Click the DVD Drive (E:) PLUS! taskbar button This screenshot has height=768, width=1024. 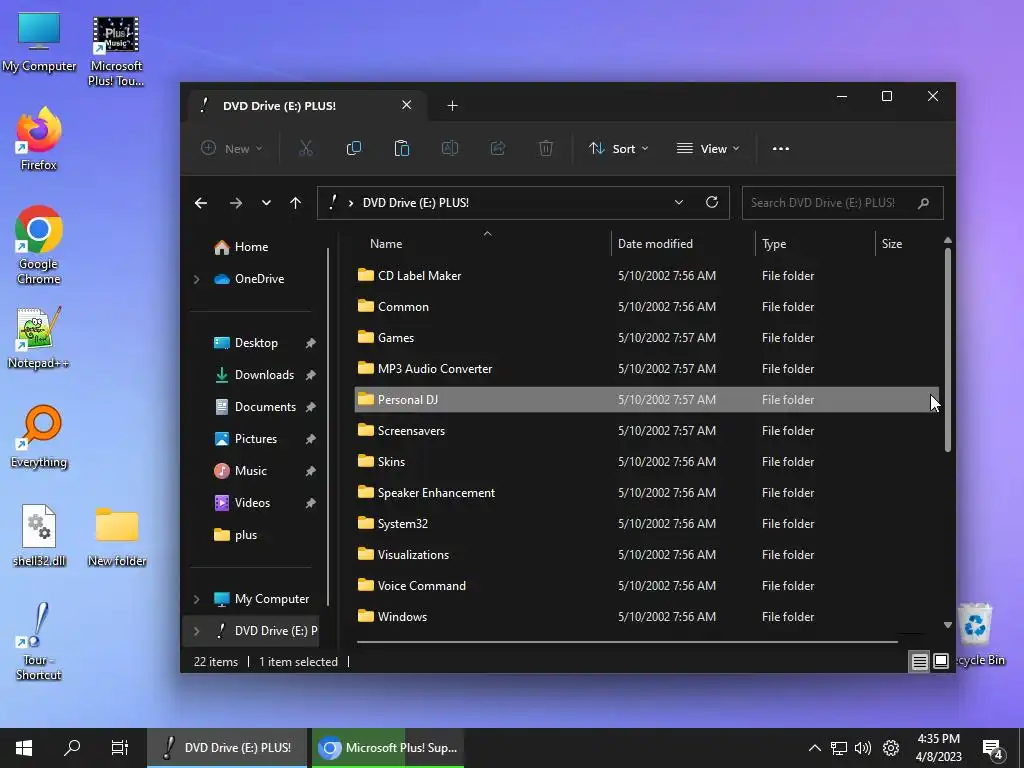tap(227, 748)
